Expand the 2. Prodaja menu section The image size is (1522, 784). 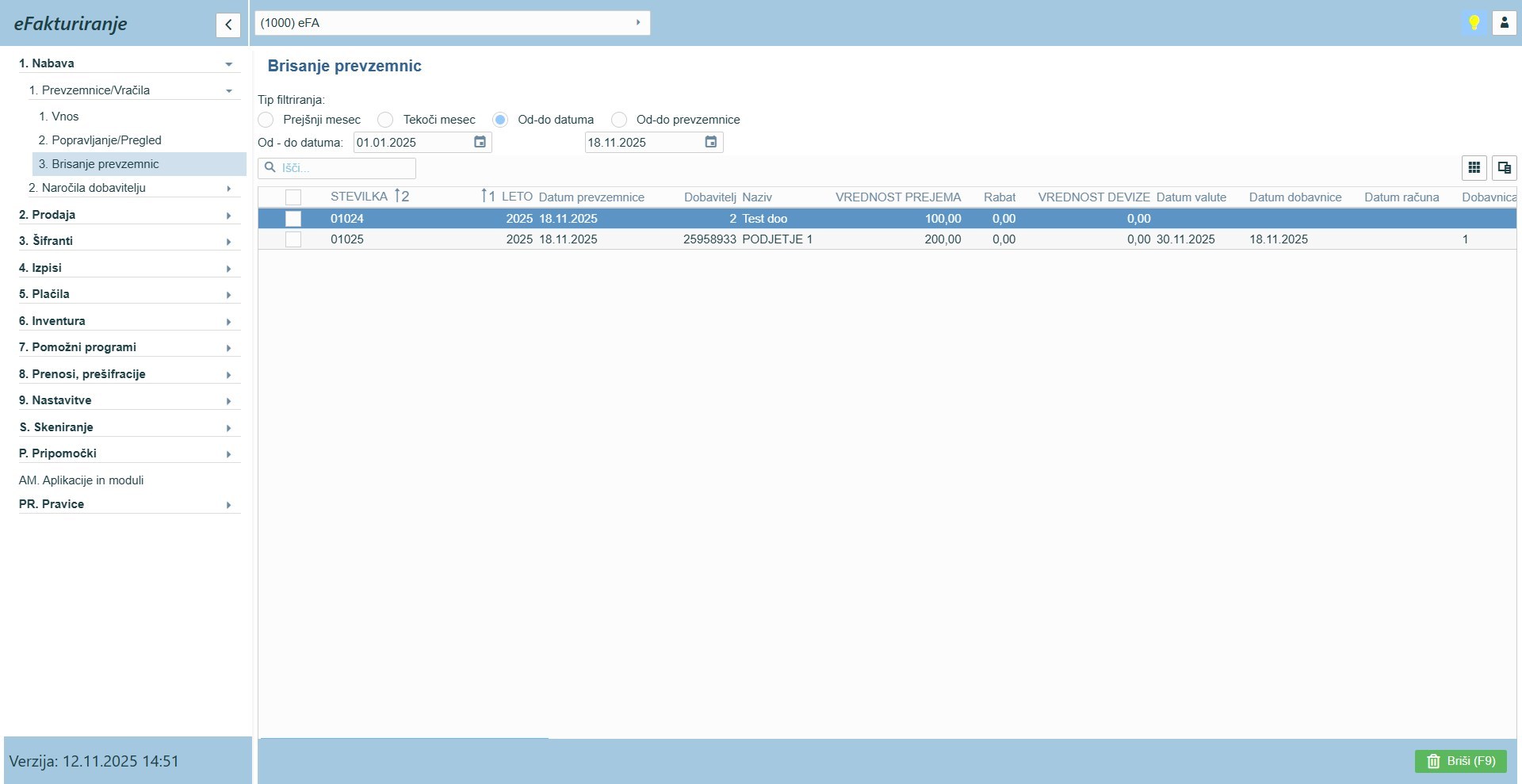[x=127, y=215]
